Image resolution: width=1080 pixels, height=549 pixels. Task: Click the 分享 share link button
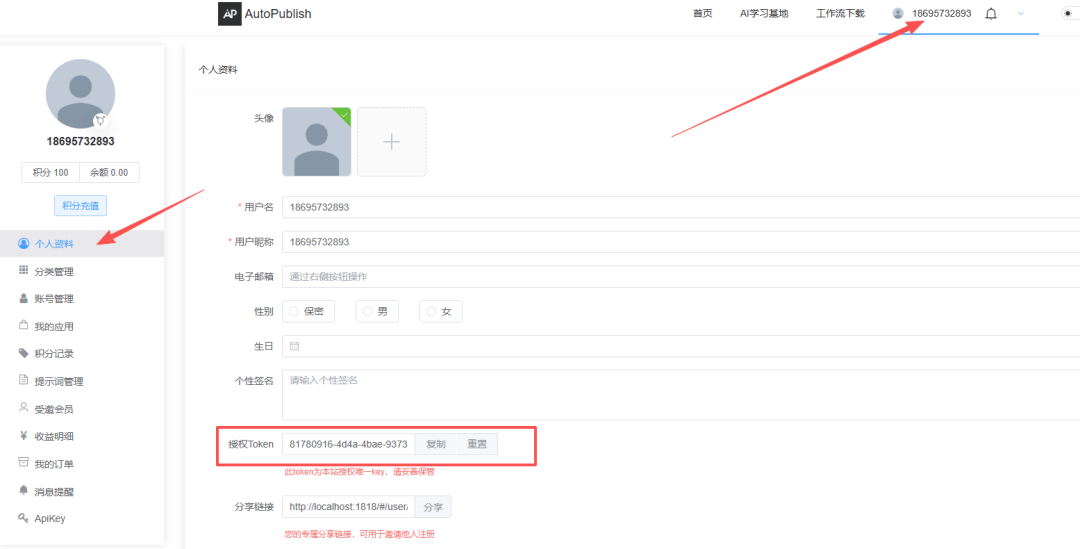point(433,507)
